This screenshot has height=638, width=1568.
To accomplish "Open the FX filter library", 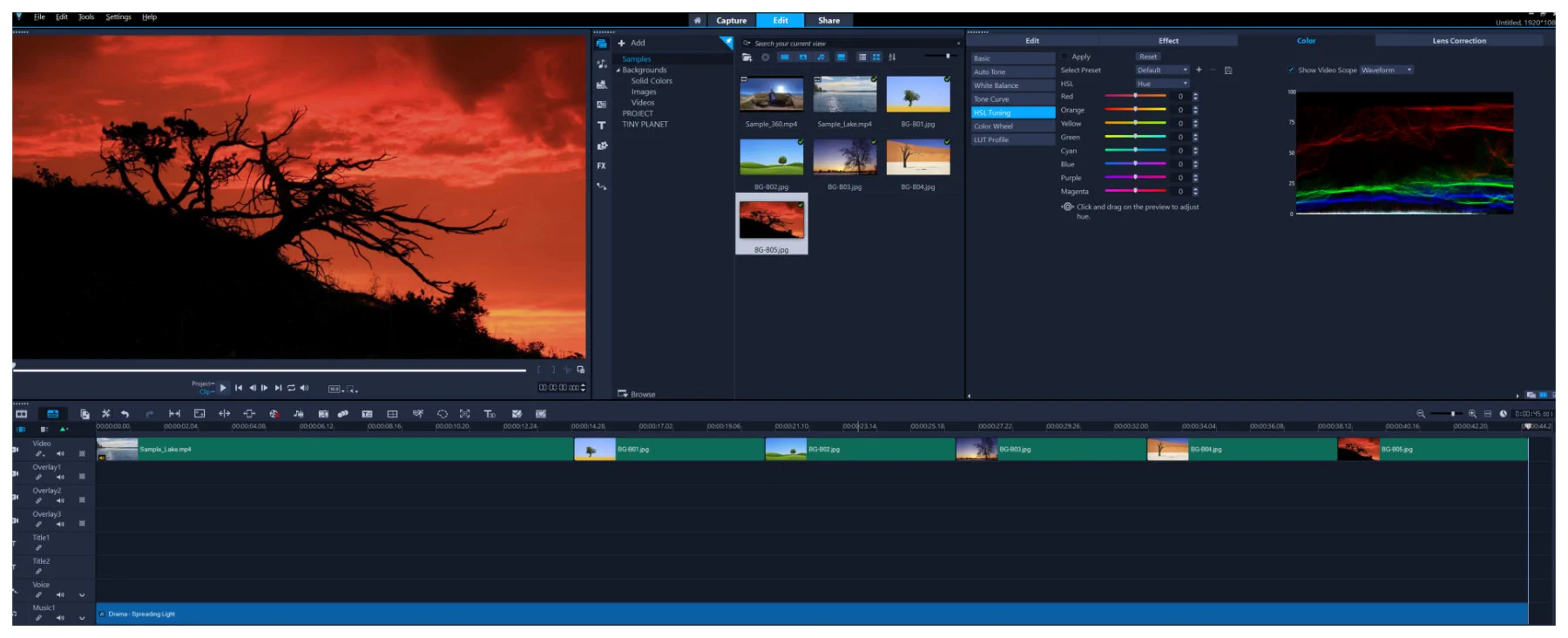I will point(601,166).
